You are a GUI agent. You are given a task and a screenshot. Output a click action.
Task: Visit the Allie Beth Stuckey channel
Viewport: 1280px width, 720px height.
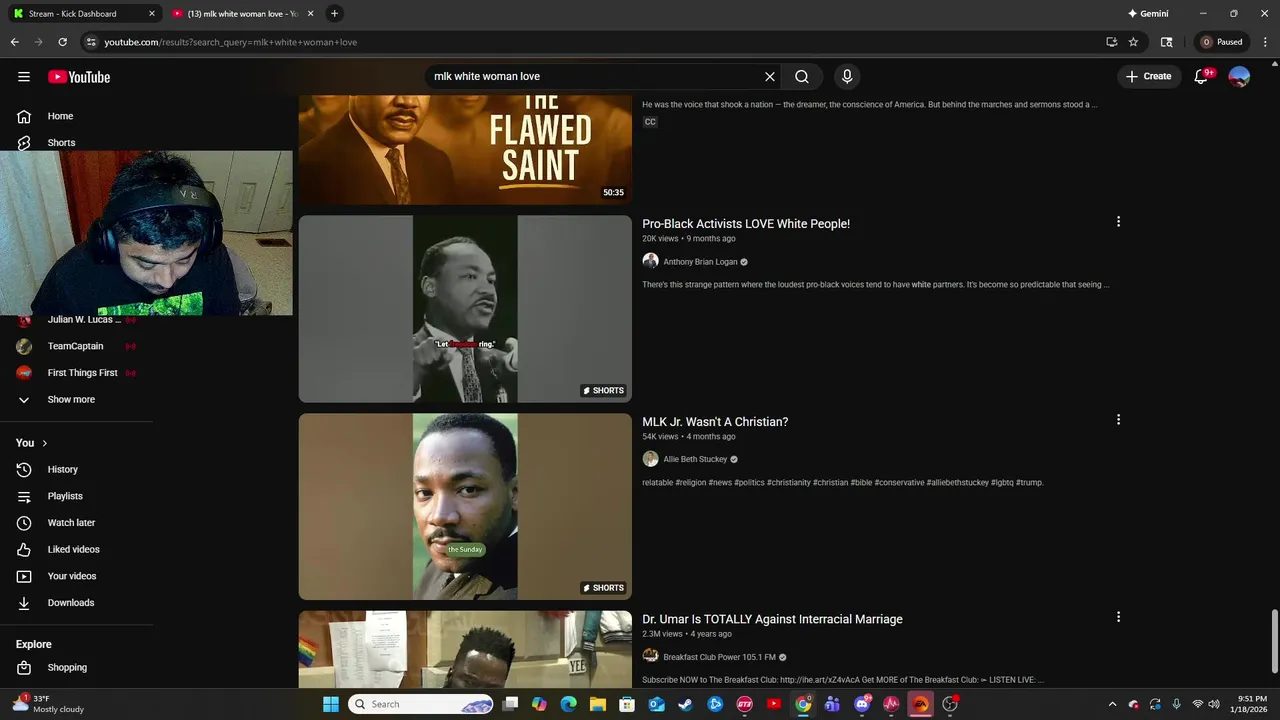point(695,459)
